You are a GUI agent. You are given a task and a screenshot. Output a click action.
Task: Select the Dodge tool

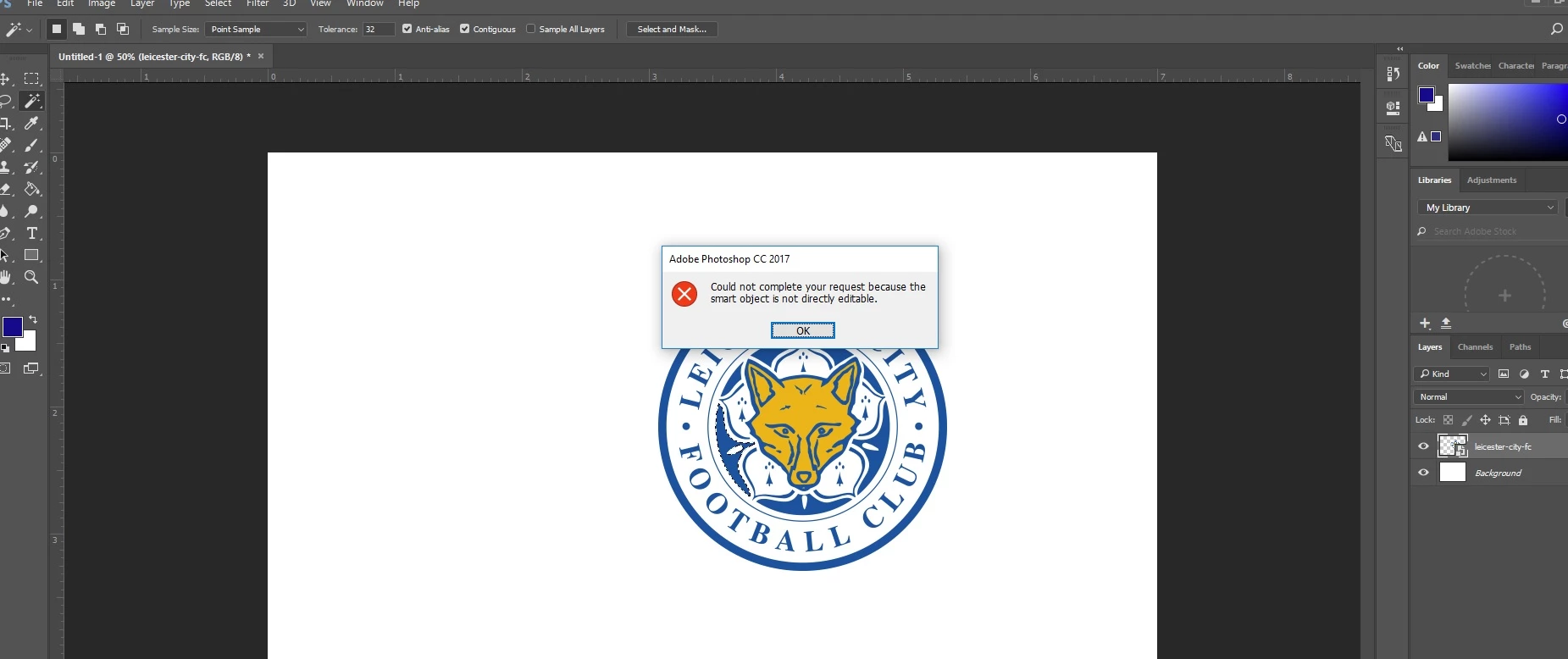(x=32, y=211)
